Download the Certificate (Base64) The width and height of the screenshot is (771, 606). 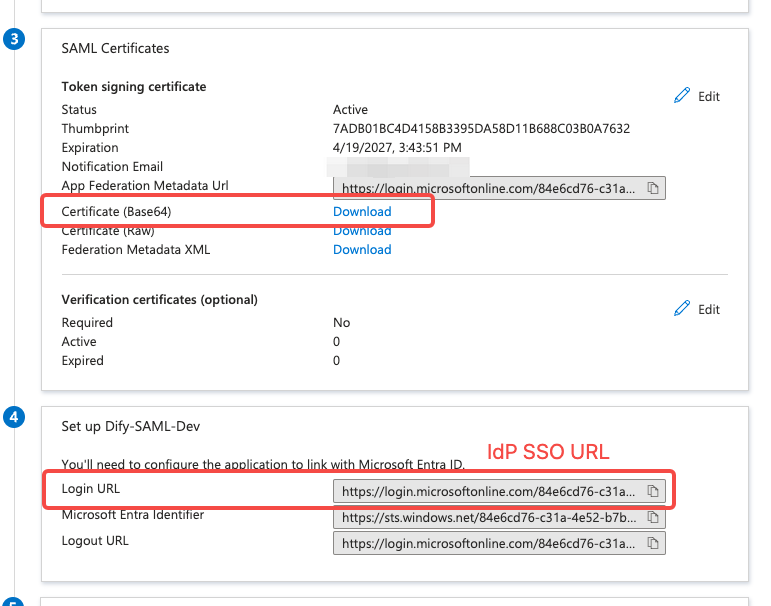pos(362,212)
